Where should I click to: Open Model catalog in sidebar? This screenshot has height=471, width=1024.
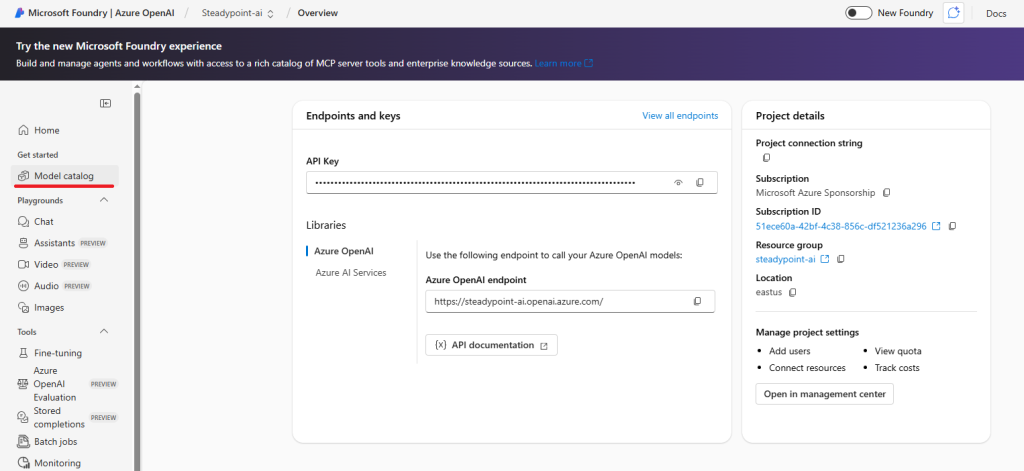64,176
